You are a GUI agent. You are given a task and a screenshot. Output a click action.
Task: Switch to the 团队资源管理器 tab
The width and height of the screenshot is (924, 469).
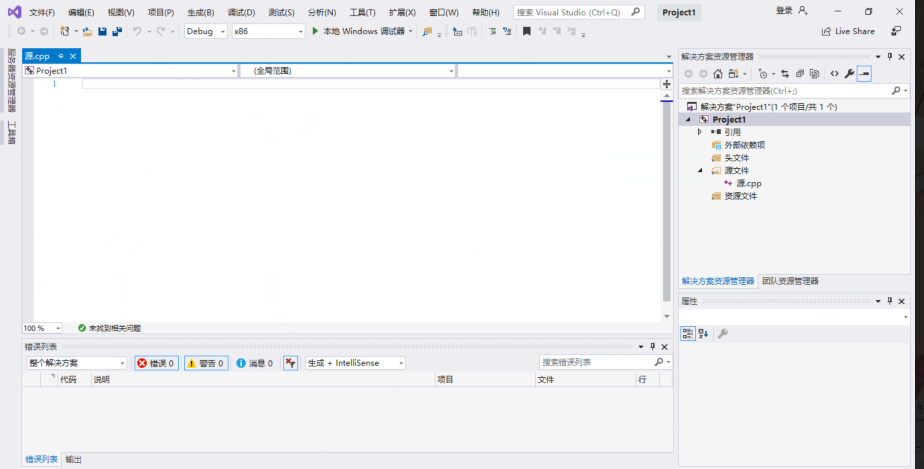790,281
